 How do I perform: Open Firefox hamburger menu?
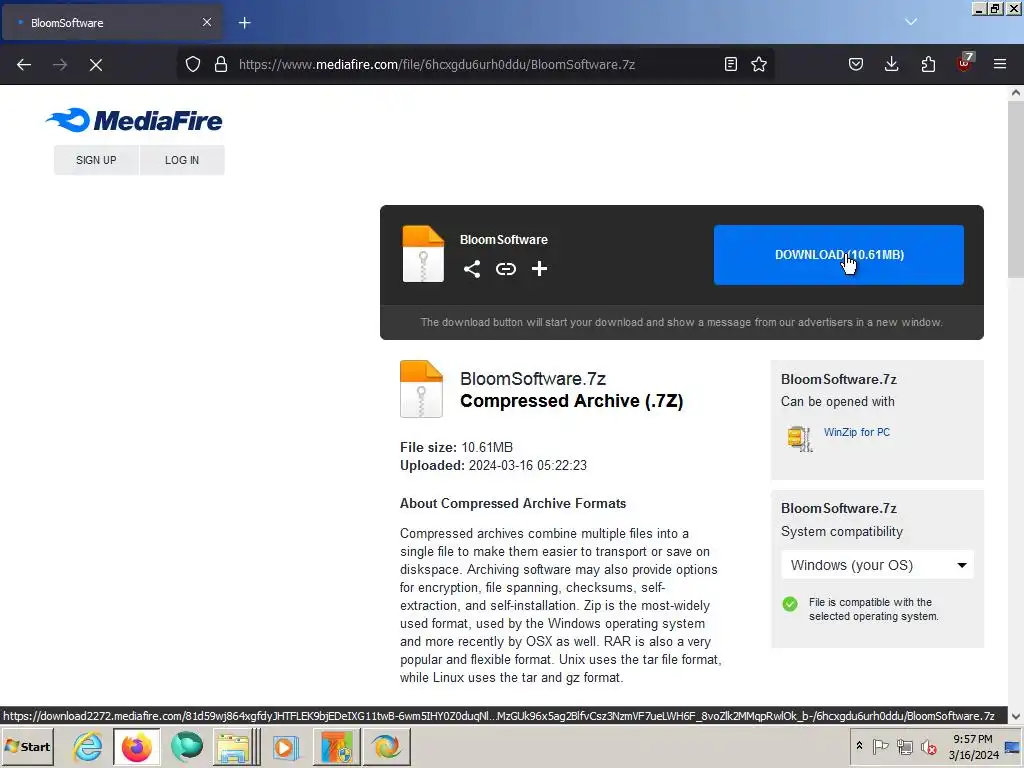click(x=1000, y=64)
